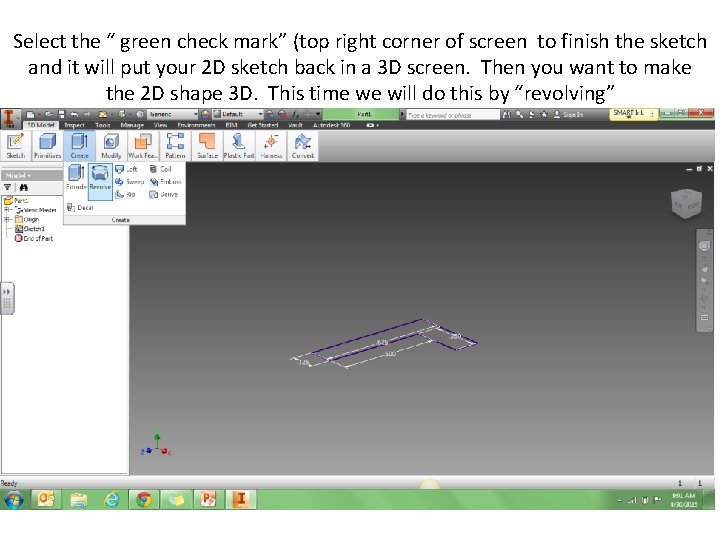Image resolution: width=720 pixels, height=540 pixels.
Task: Switch to the Get Started tab
Action: coord(263,125)
